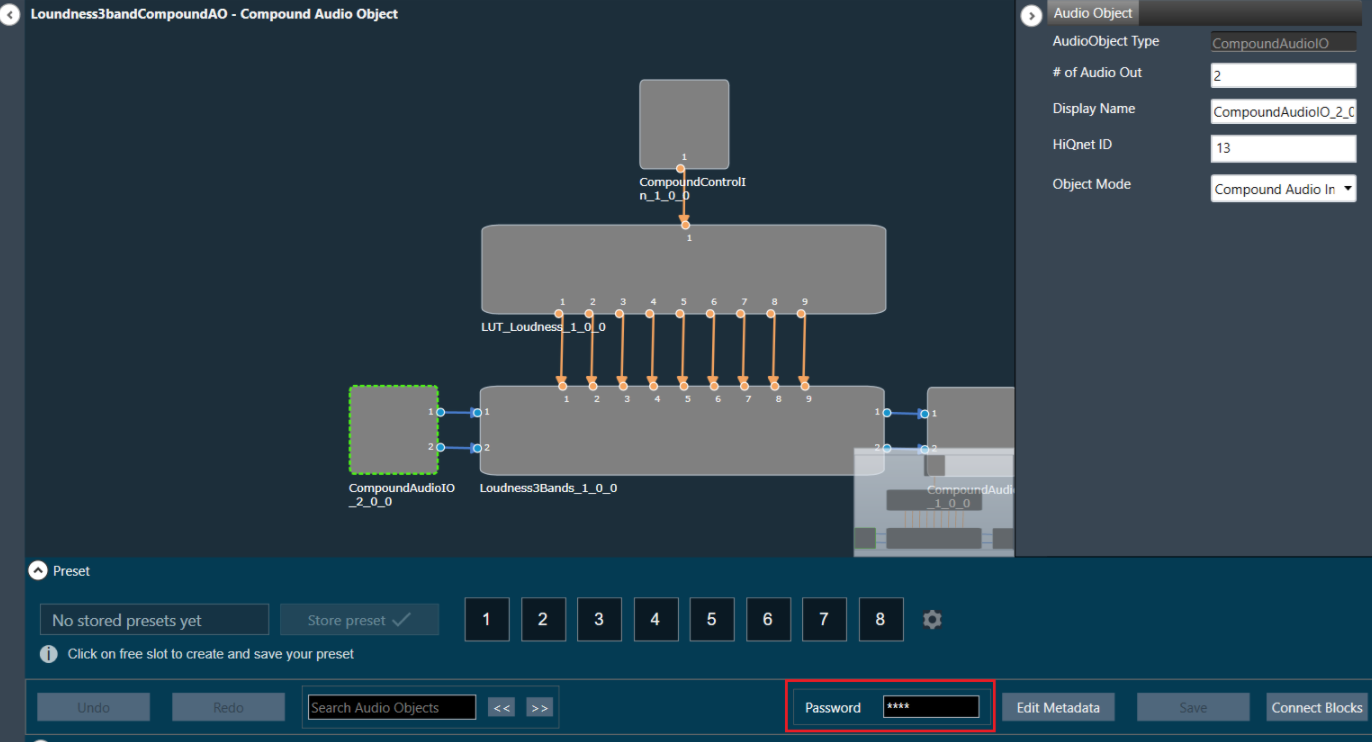
Task: Collapse the left panel with arrow button
Action: click(9, 15)
